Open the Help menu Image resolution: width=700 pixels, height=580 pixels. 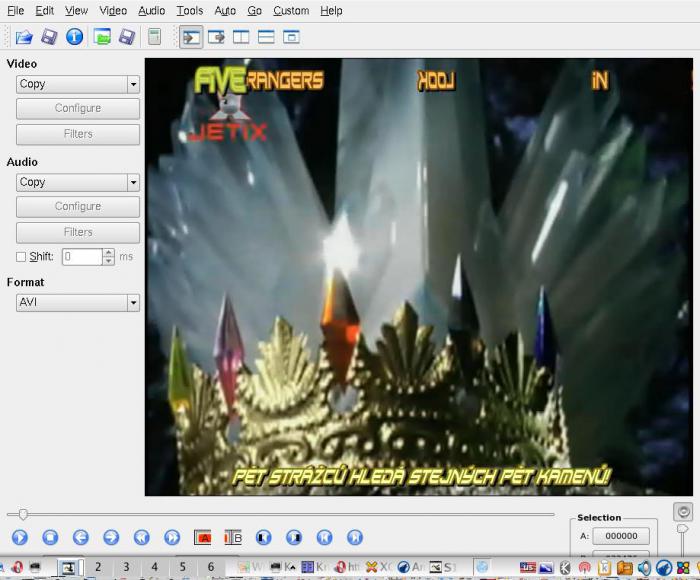tap(331, 10)
